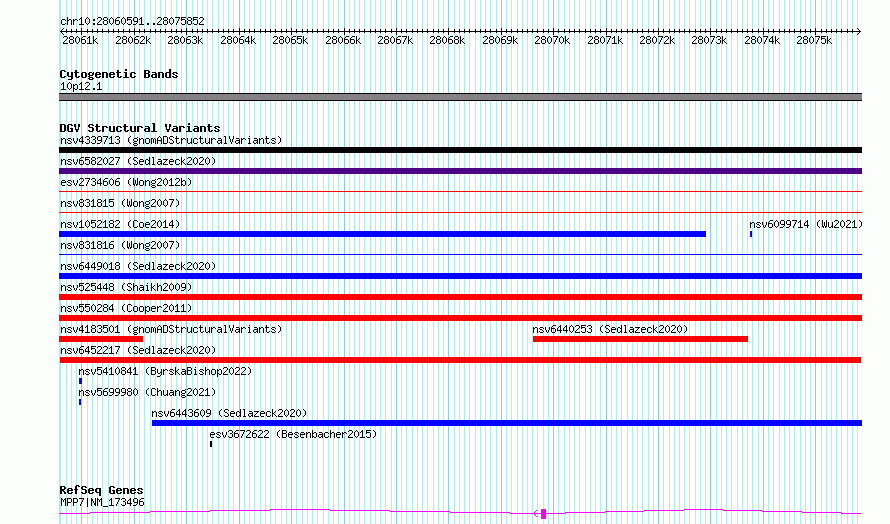Image resolution: width=890 pixels, height=524 pixels.
Task: Open nsv6452217 (Sedlazeck2020) variant
Action: (x=138, y=350)
